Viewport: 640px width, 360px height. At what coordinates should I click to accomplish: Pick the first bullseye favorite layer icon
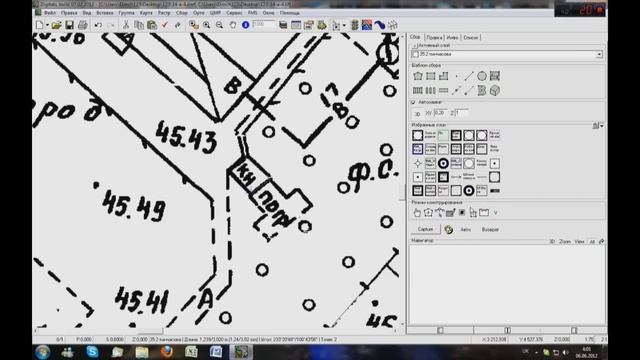click(443, 163)
